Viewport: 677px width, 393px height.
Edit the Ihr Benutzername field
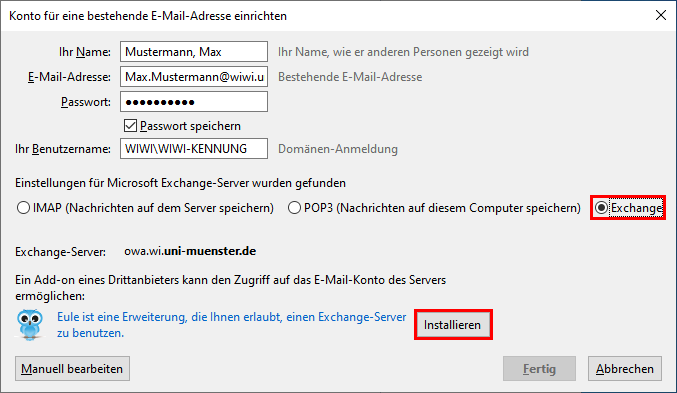click(x=194, y=149)
